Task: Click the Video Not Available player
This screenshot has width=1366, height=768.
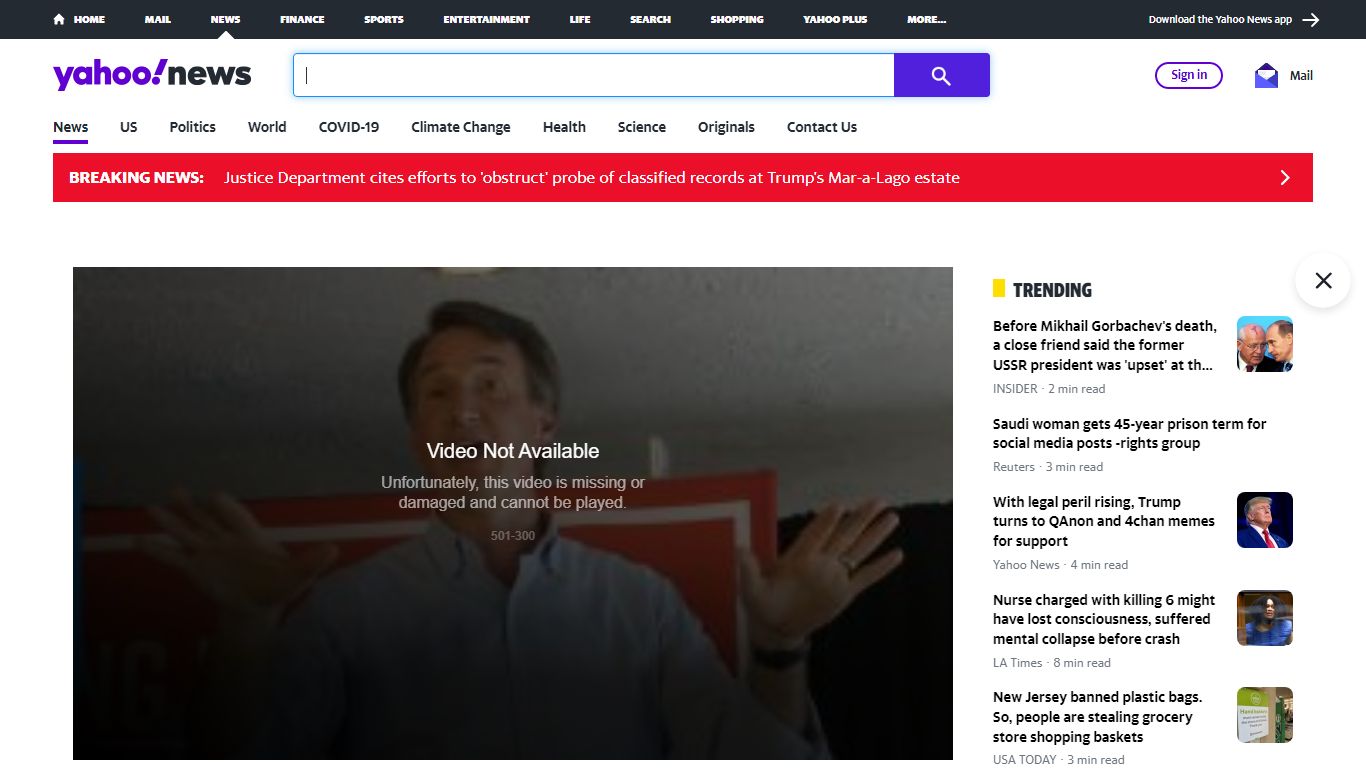Action: [513, 513]
